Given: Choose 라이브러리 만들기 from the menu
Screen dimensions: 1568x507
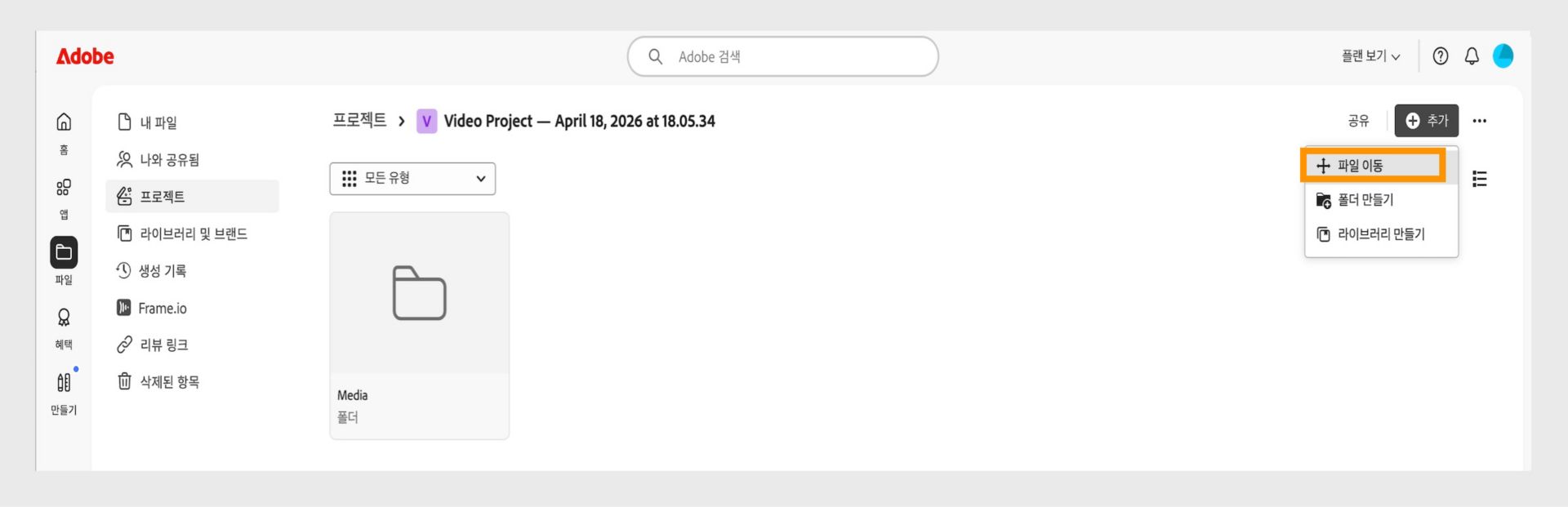Looking at the screenshot, I should click(1381, 234).
